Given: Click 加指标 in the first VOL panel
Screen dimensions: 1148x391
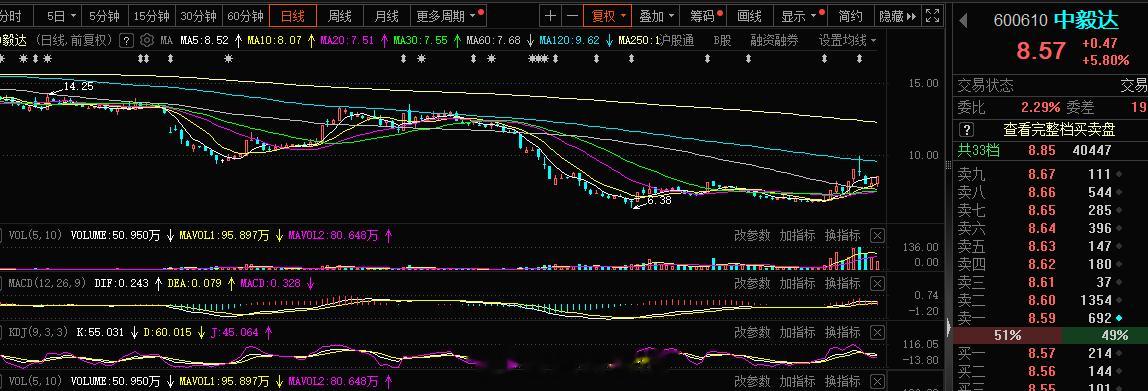Looking at the screenshot, I should click(x=797, y=235).
